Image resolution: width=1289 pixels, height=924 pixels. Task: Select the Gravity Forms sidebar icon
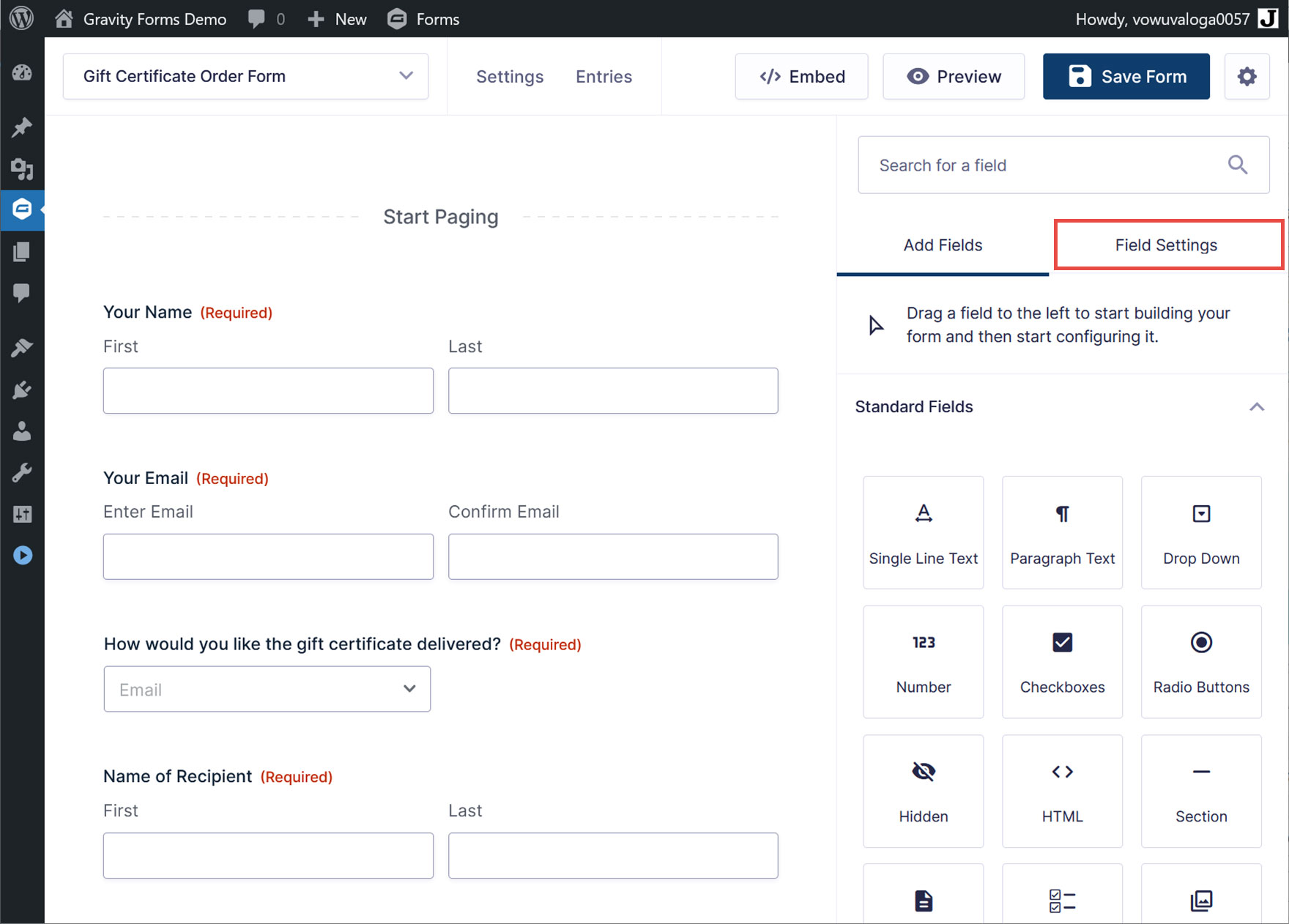coord(22,209)
